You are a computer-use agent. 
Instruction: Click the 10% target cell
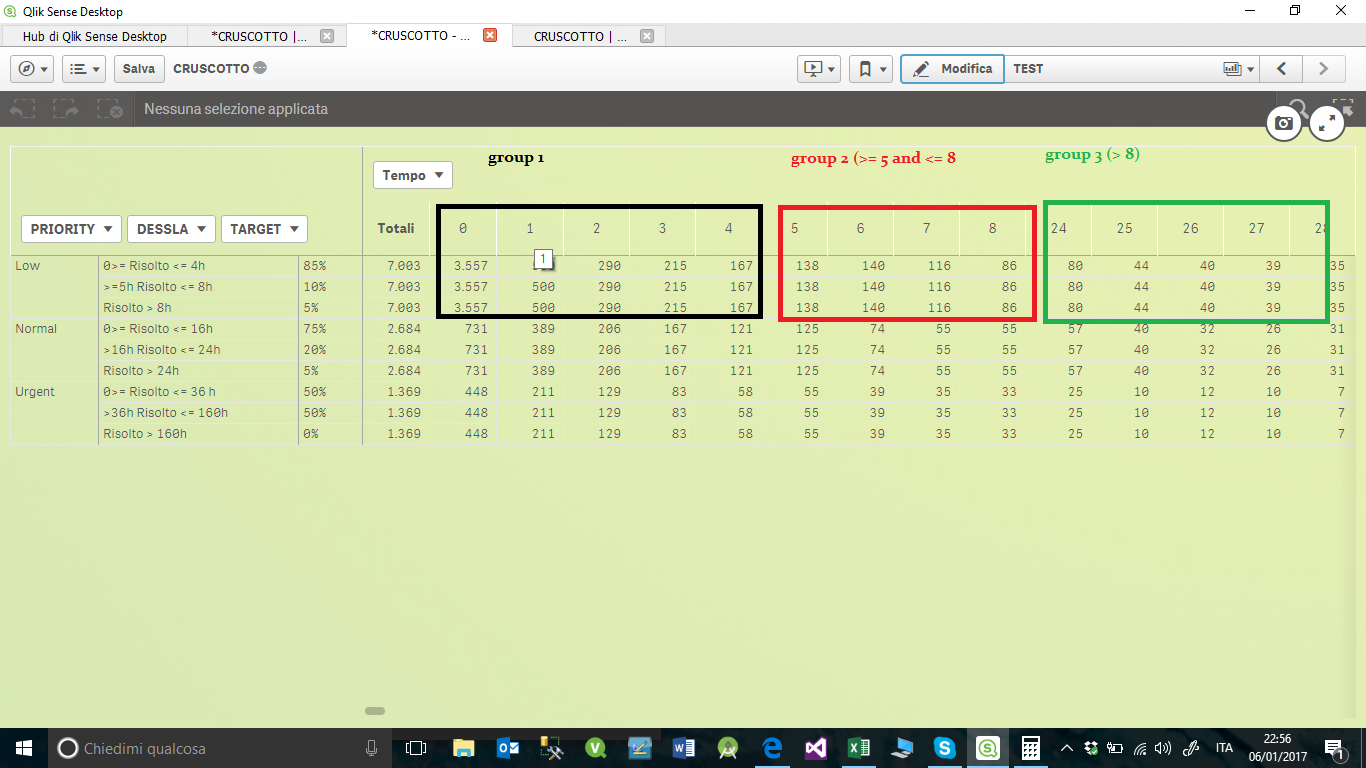315,286
